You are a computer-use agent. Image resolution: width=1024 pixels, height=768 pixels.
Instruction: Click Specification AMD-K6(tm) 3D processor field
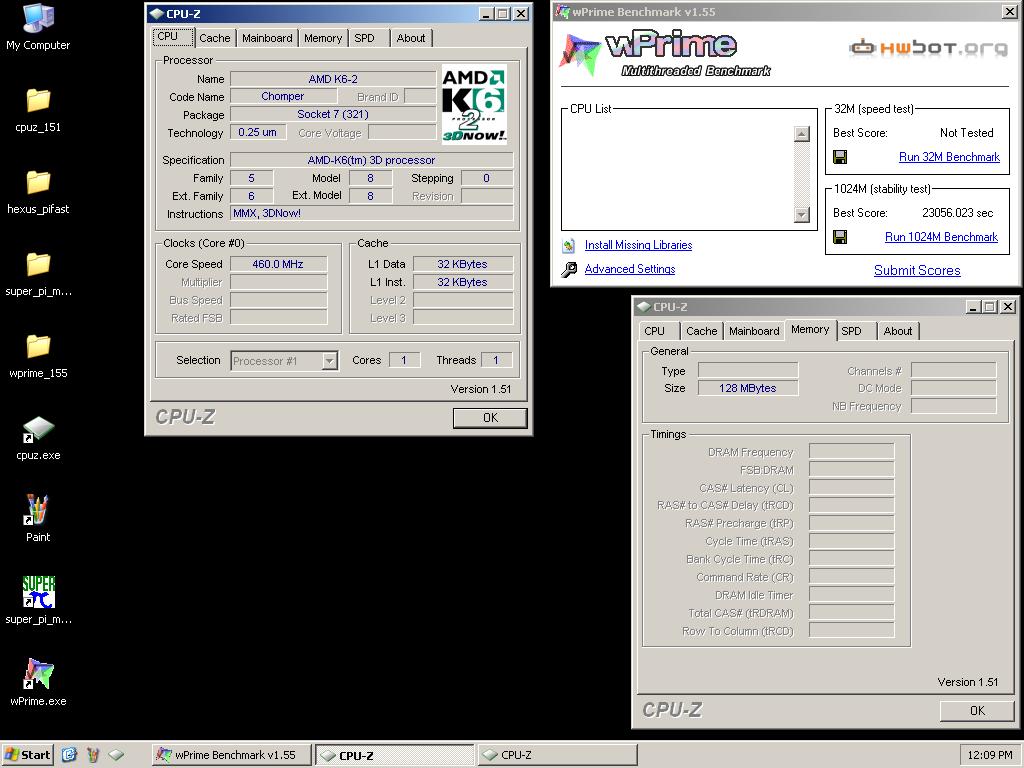point(372,160)
